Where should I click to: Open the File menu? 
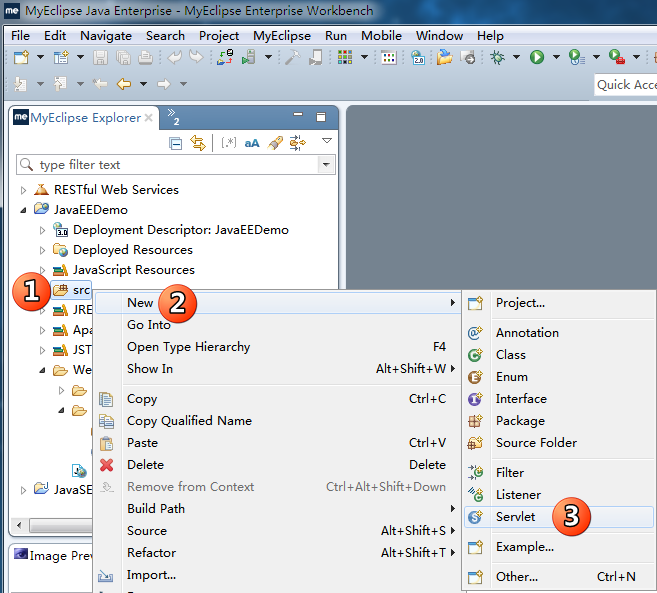tap(20, 36)
